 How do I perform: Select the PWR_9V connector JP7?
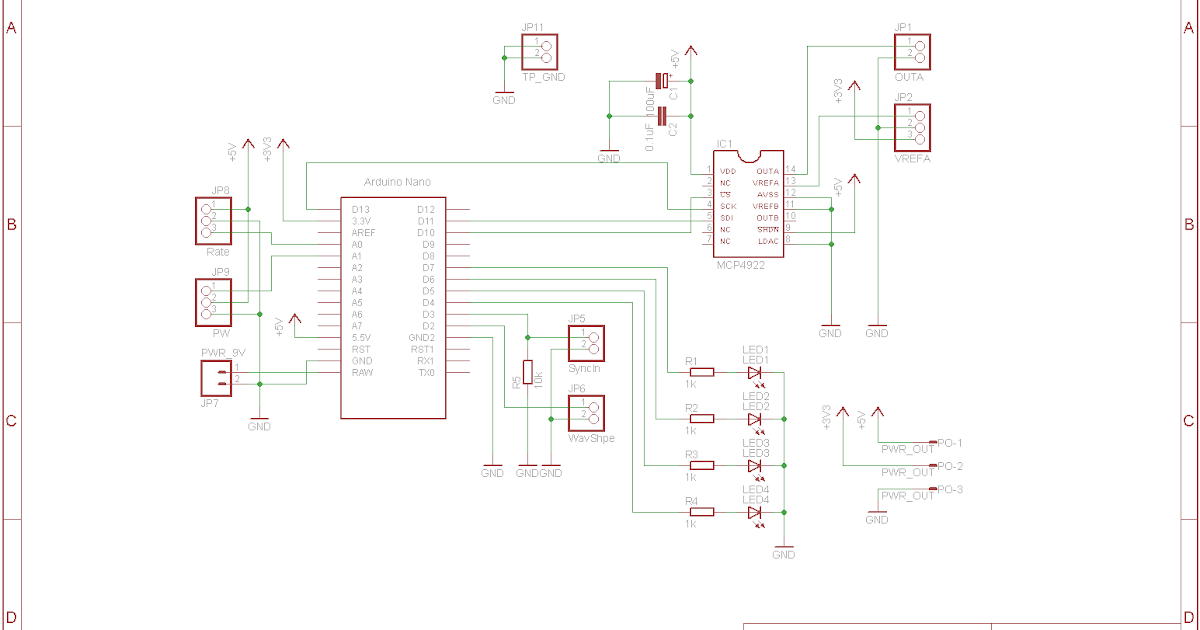point(216,378)
